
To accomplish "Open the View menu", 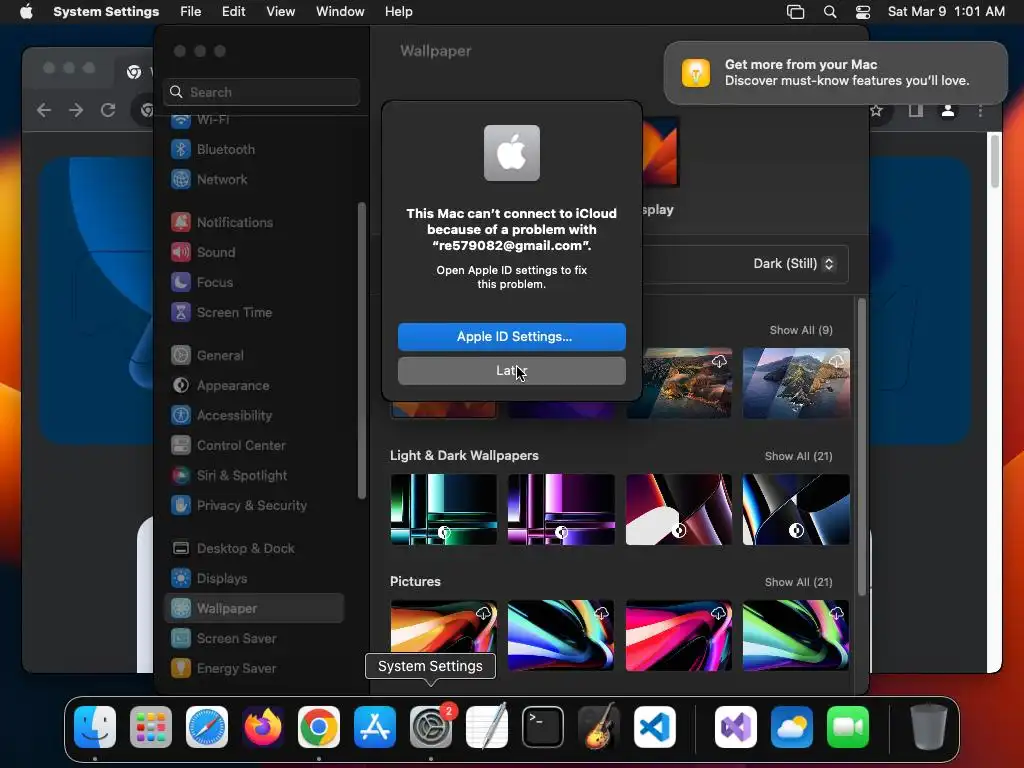I will [x=280, y=12].
